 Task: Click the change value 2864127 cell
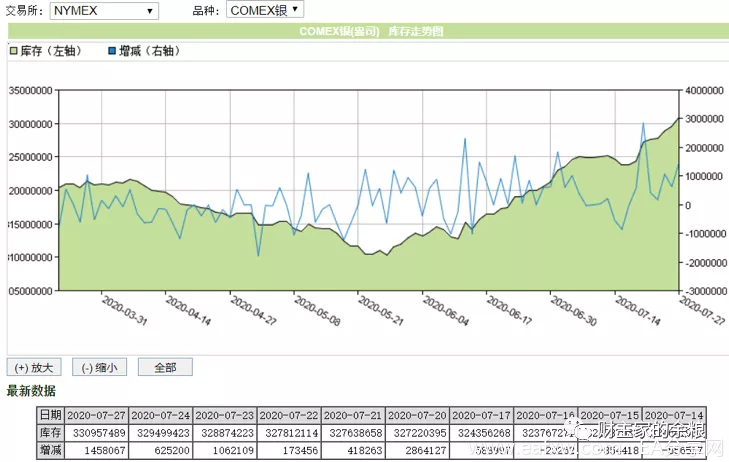click(417, 450)
